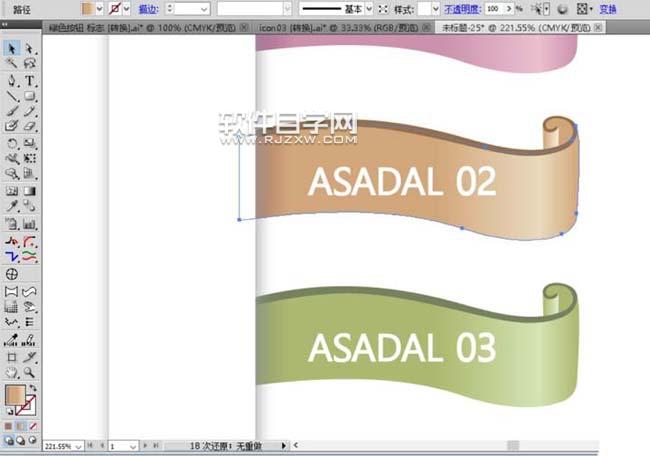Close the icon03 document tab
This screenshot has width=650, height=456.
(x=427, y=27)
